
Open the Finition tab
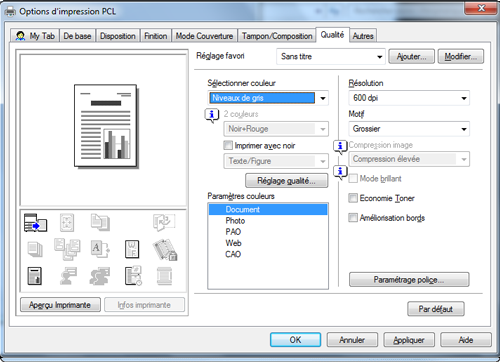coord(155,36)
